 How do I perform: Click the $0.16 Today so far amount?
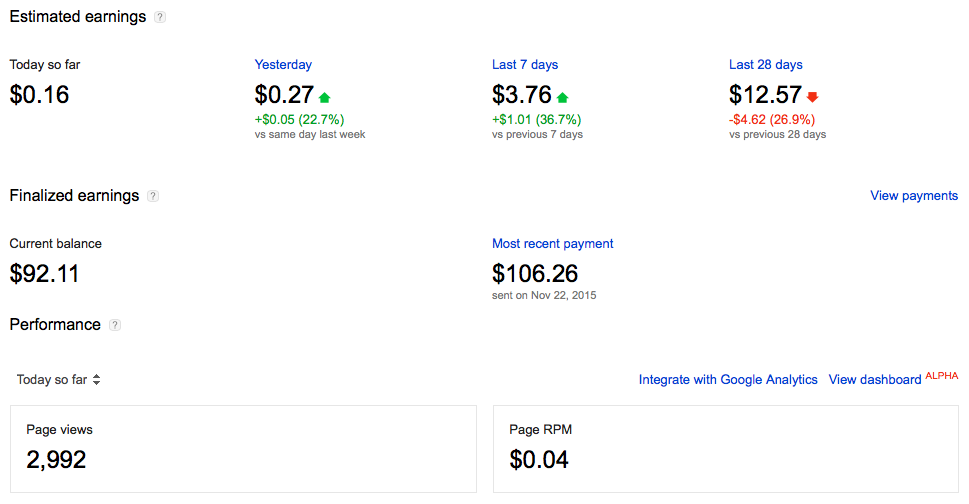point(39,95)
